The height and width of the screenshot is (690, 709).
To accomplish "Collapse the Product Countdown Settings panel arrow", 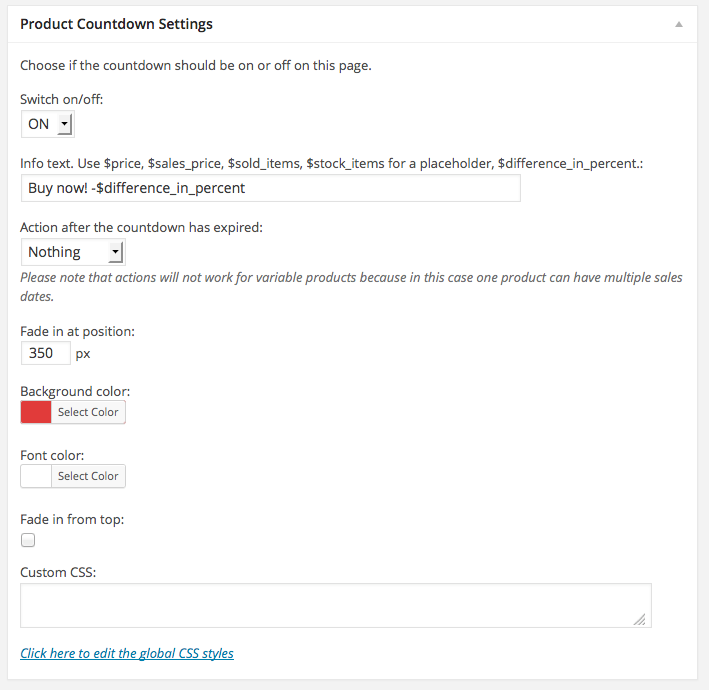I will pyautogui.click(x=679, y=24).
